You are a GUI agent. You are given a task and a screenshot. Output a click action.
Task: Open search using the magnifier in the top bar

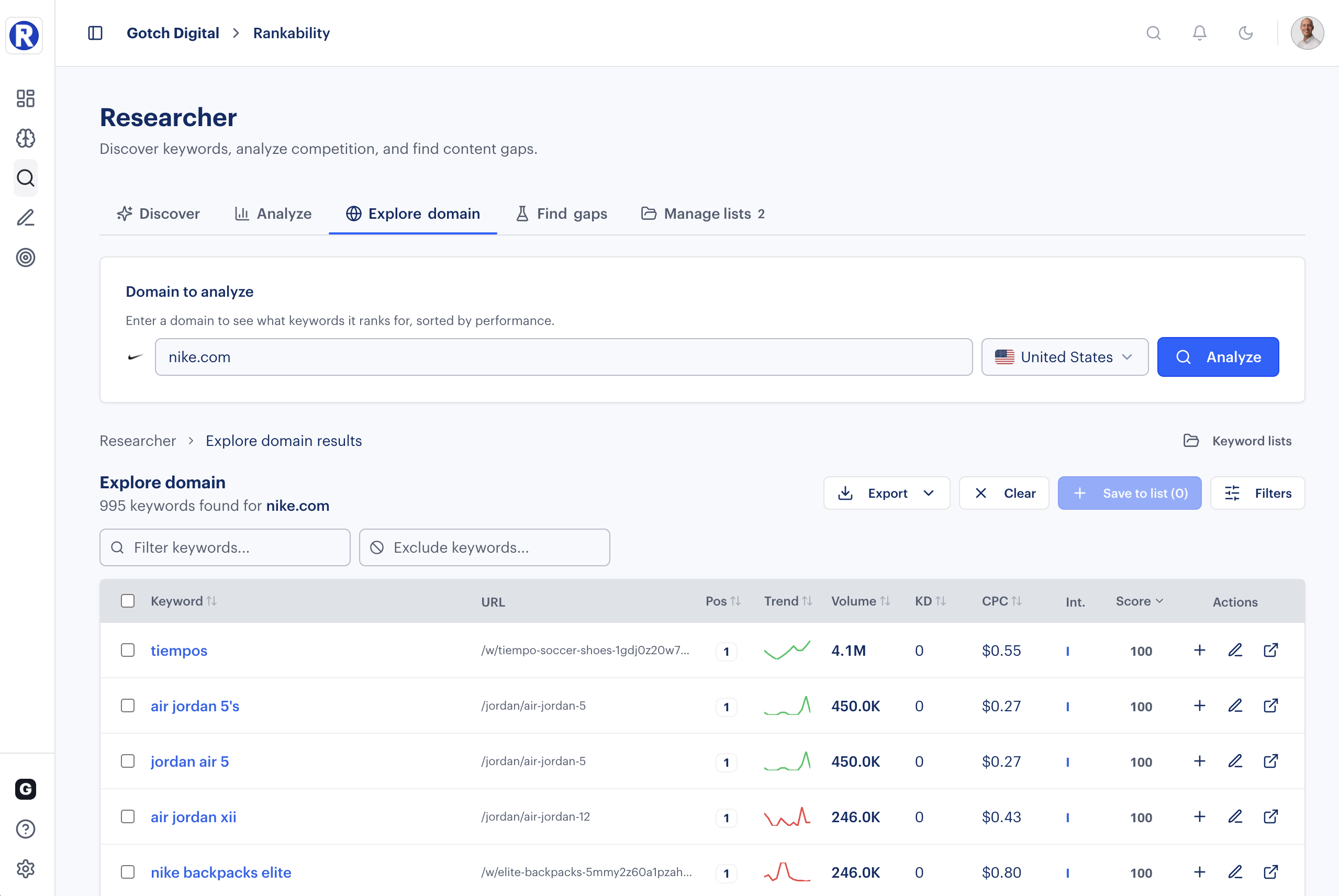pyautogui.click(x=1153, y=33)
